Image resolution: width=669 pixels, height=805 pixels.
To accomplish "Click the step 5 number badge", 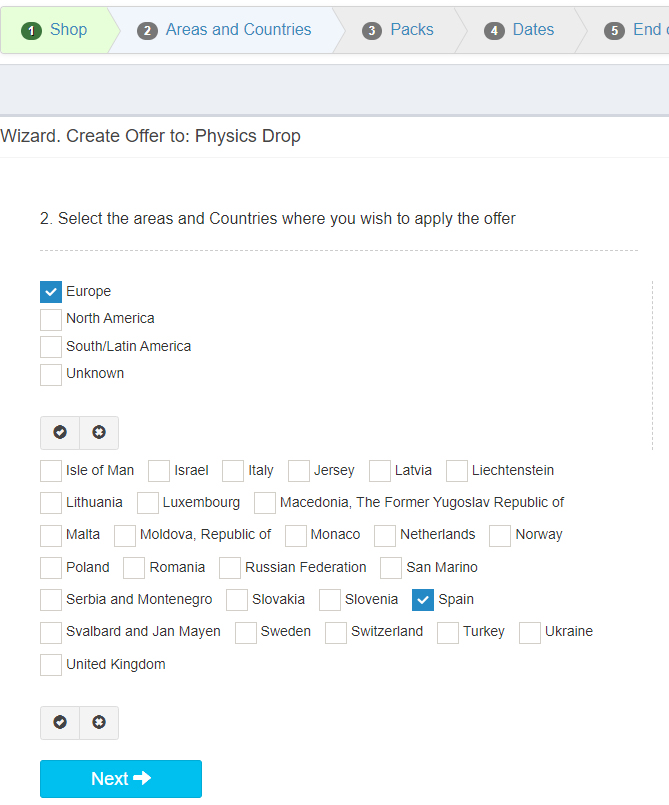I will coord(614,31).
